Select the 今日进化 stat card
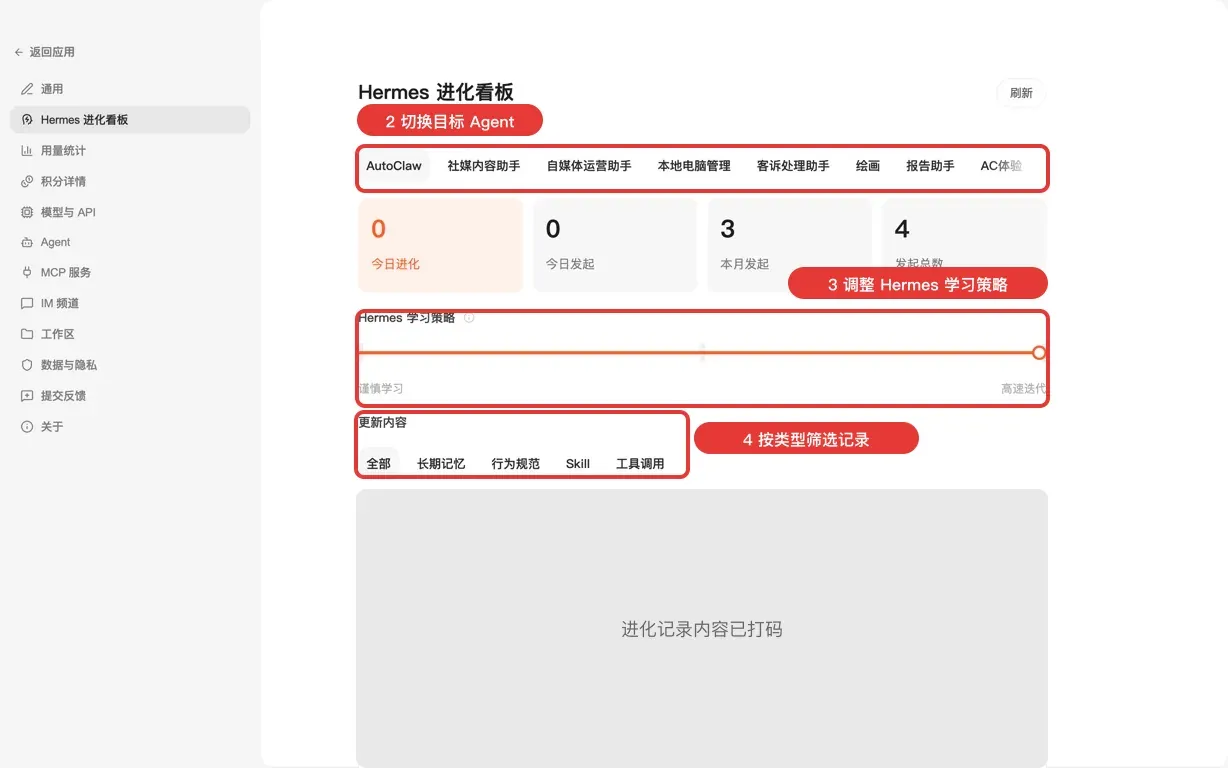Image resolution: width=1228 pixels, height=768 pixels. 440,246
